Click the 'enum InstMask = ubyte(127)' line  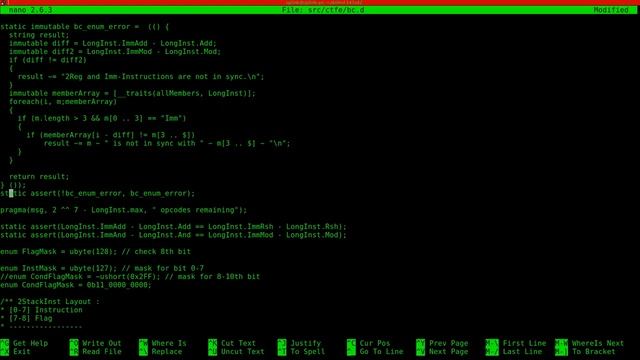pos(102,269)
